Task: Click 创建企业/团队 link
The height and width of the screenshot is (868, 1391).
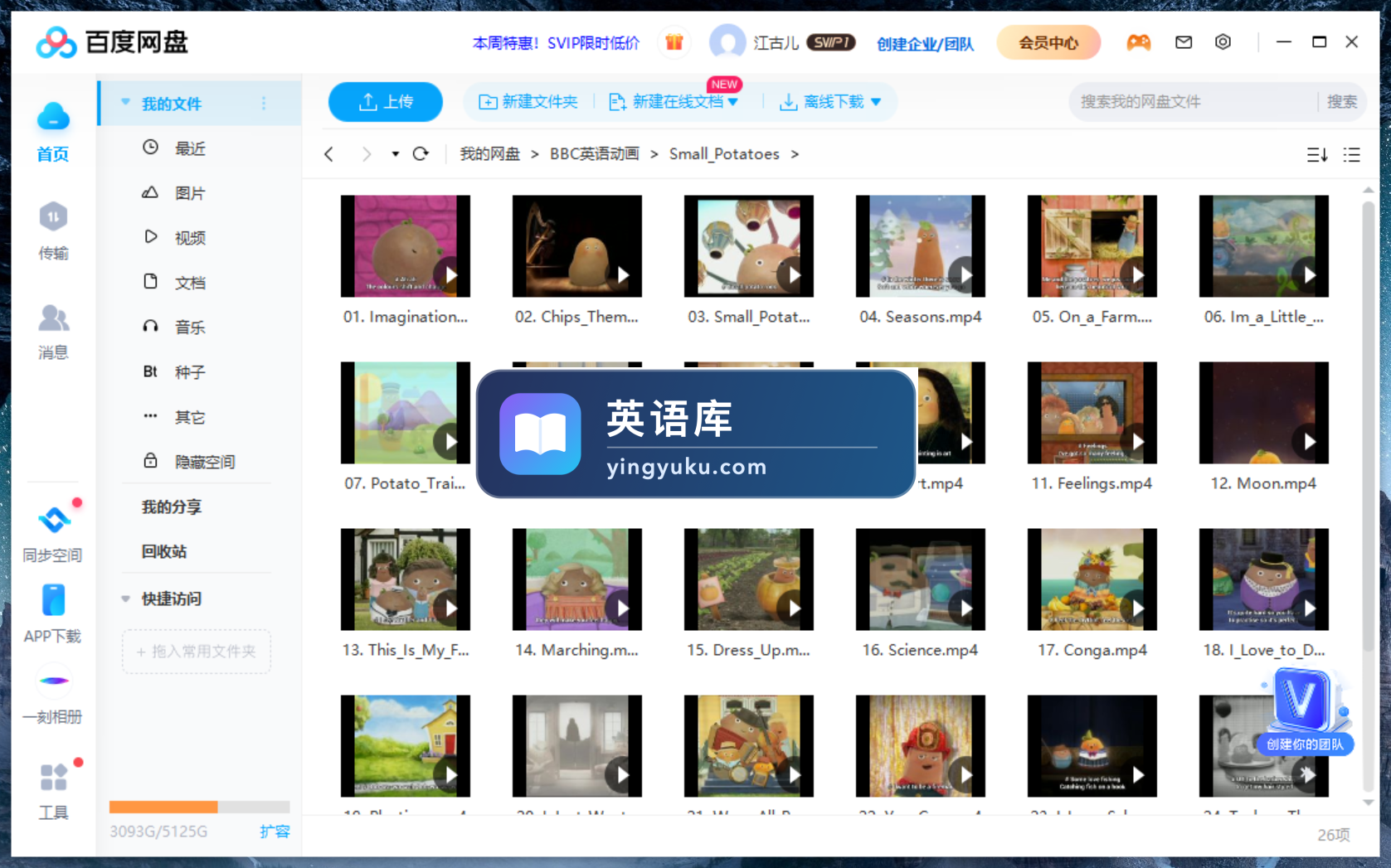Action: pos(925,43)
